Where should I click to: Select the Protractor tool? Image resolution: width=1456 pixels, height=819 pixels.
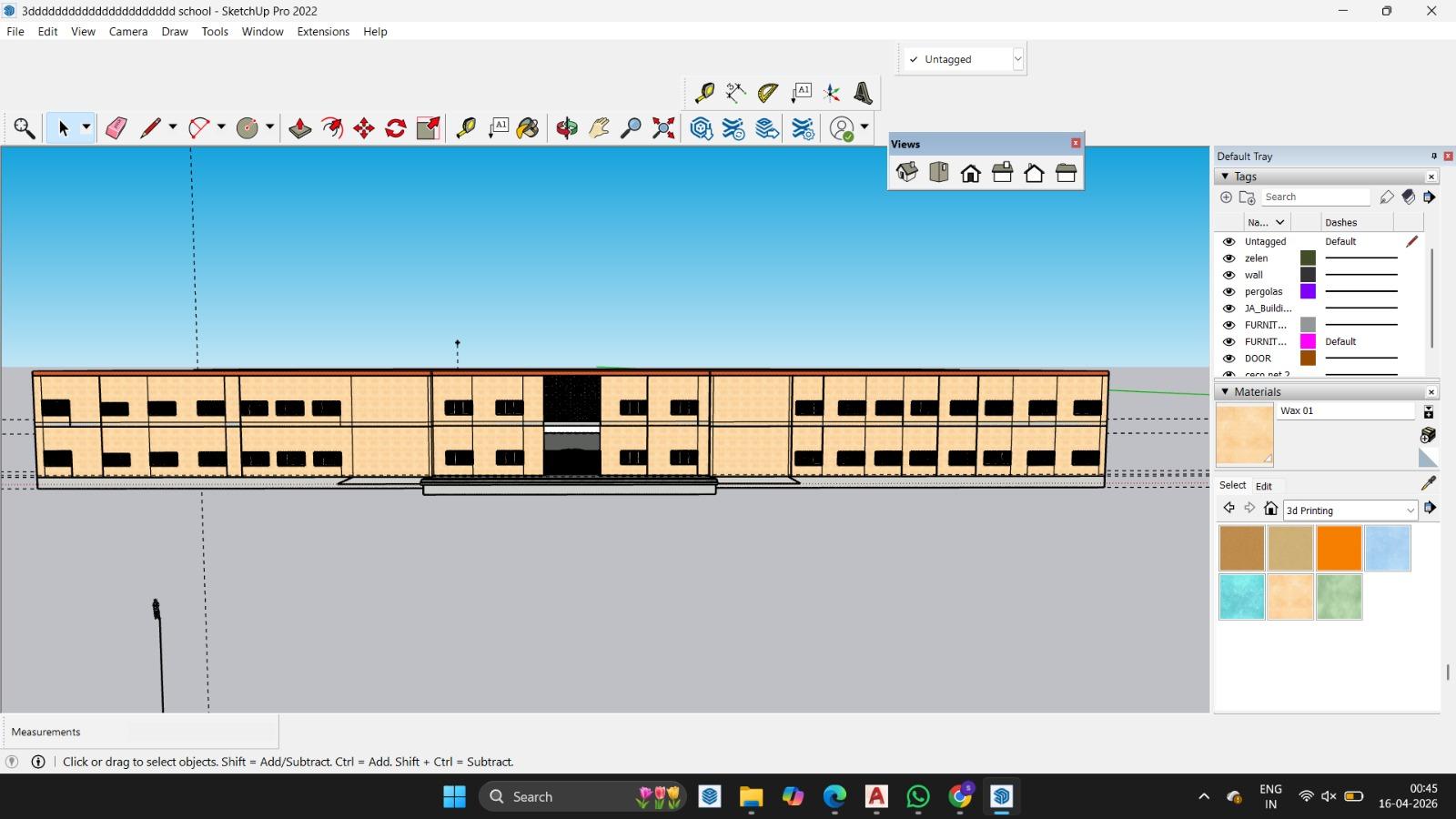(x=767, y=93)
